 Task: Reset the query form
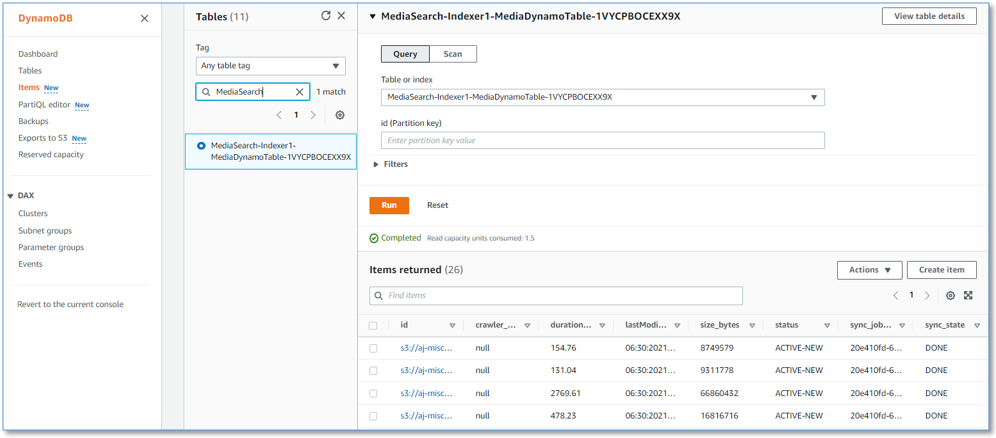click(438, 205)
